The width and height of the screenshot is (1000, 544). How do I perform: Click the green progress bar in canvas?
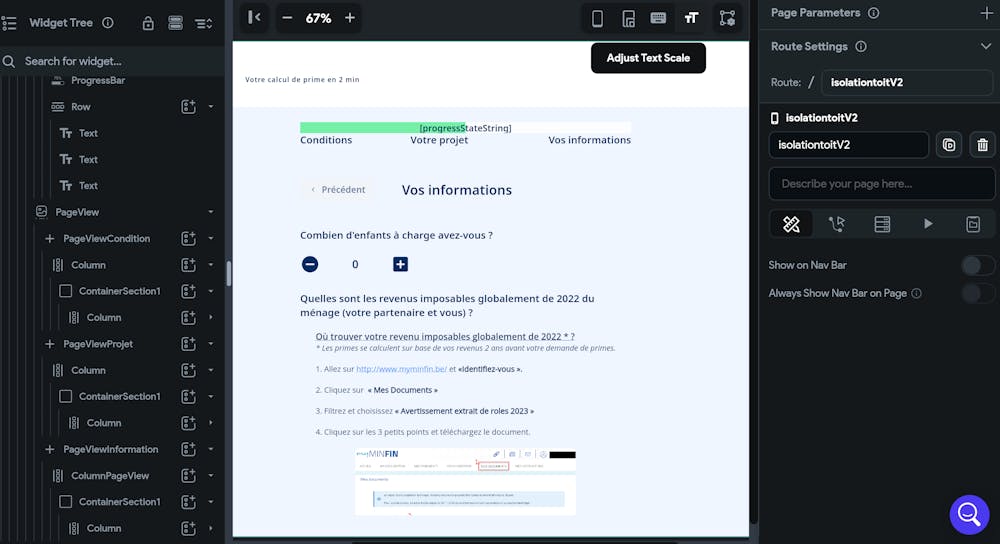383,128
